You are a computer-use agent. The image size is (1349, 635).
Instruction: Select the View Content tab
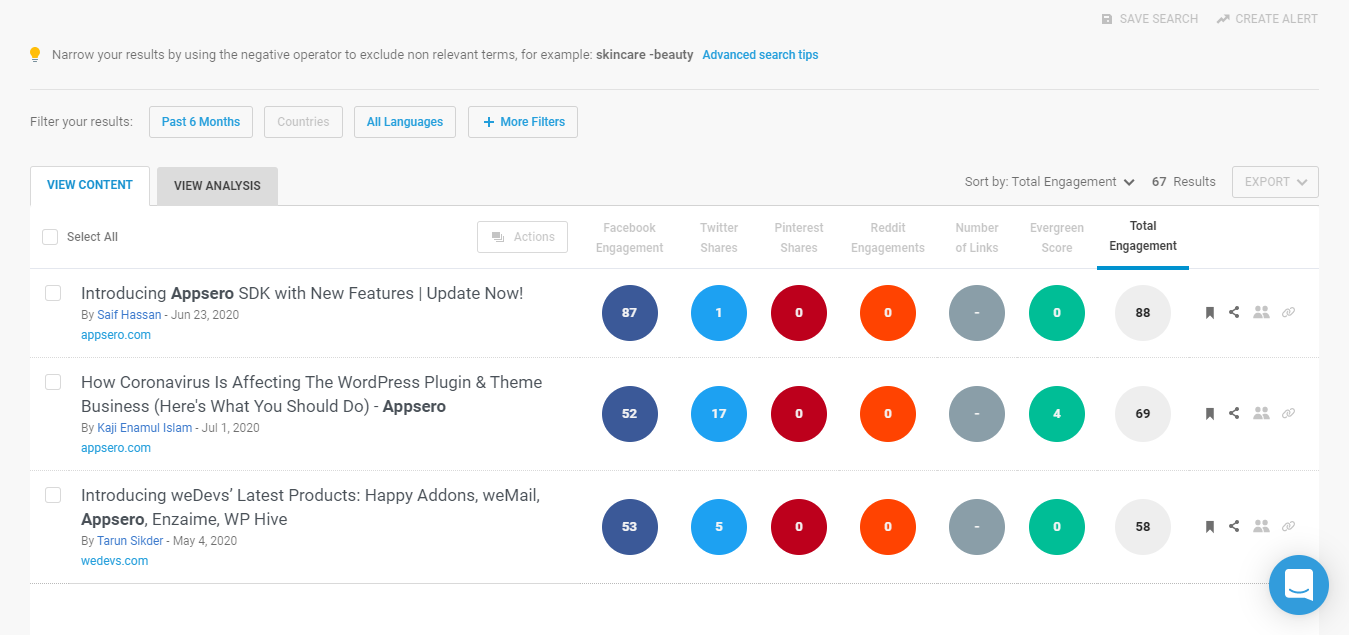pyautogui.click(x=90, y=186)
